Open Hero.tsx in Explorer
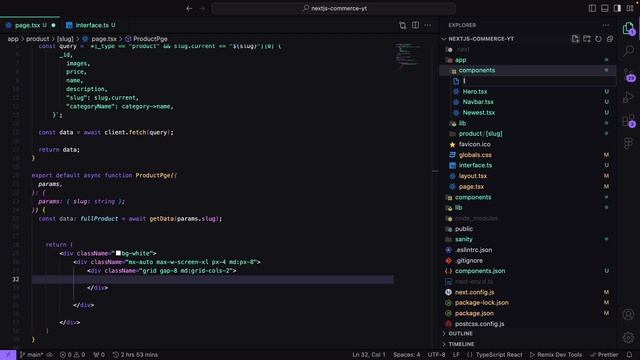The image size is (640, 360). click(475, 91)
